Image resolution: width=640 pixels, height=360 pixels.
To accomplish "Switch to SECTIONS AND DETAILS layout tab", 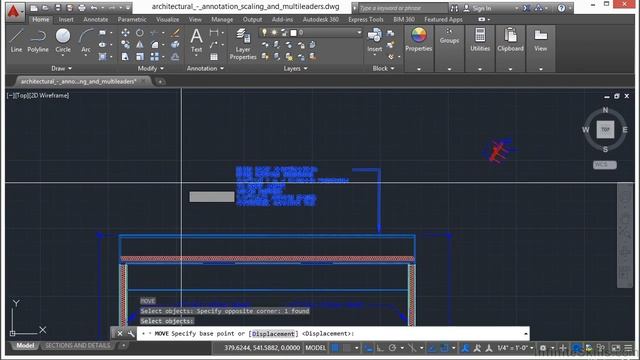I will (x=78, y=345).
